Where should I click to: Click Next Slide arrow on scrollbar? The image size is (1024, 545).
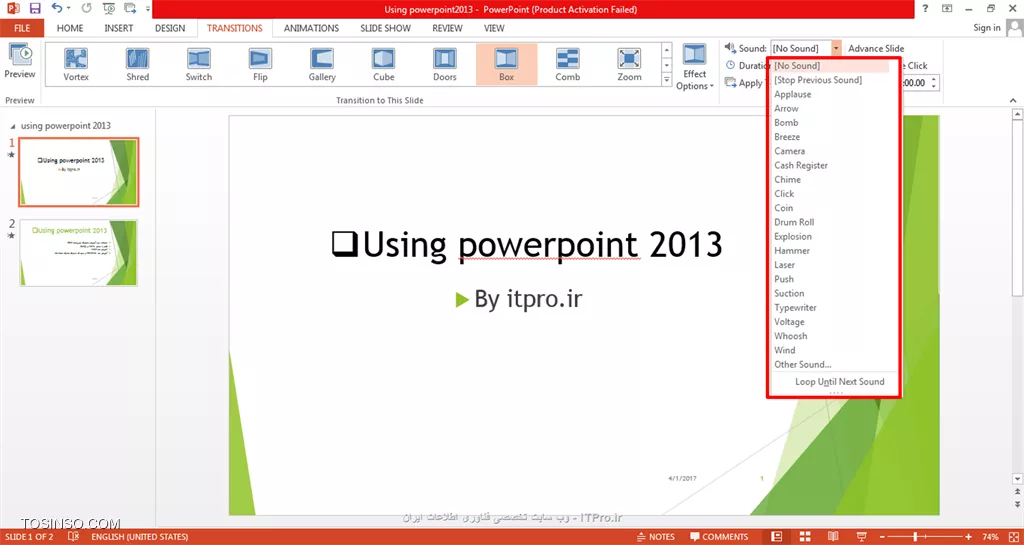coord(1017,505)
